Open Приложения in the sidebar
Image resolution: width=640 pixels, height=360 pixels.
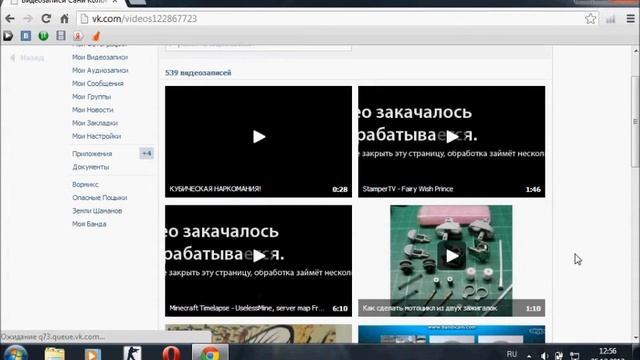[92, 154]
